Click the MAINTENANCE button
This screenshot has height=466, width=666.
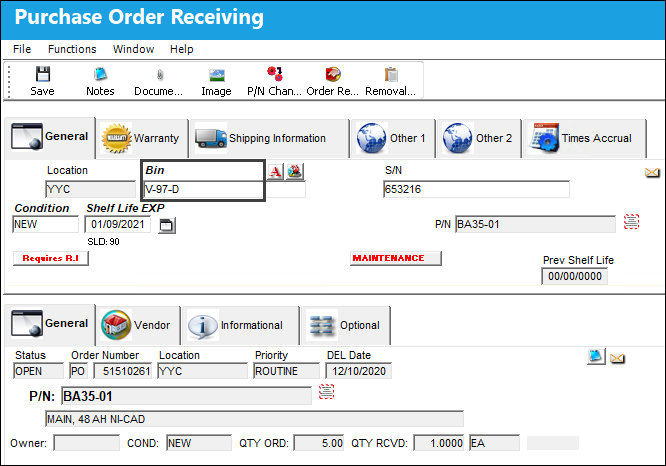tap(396, 258)
